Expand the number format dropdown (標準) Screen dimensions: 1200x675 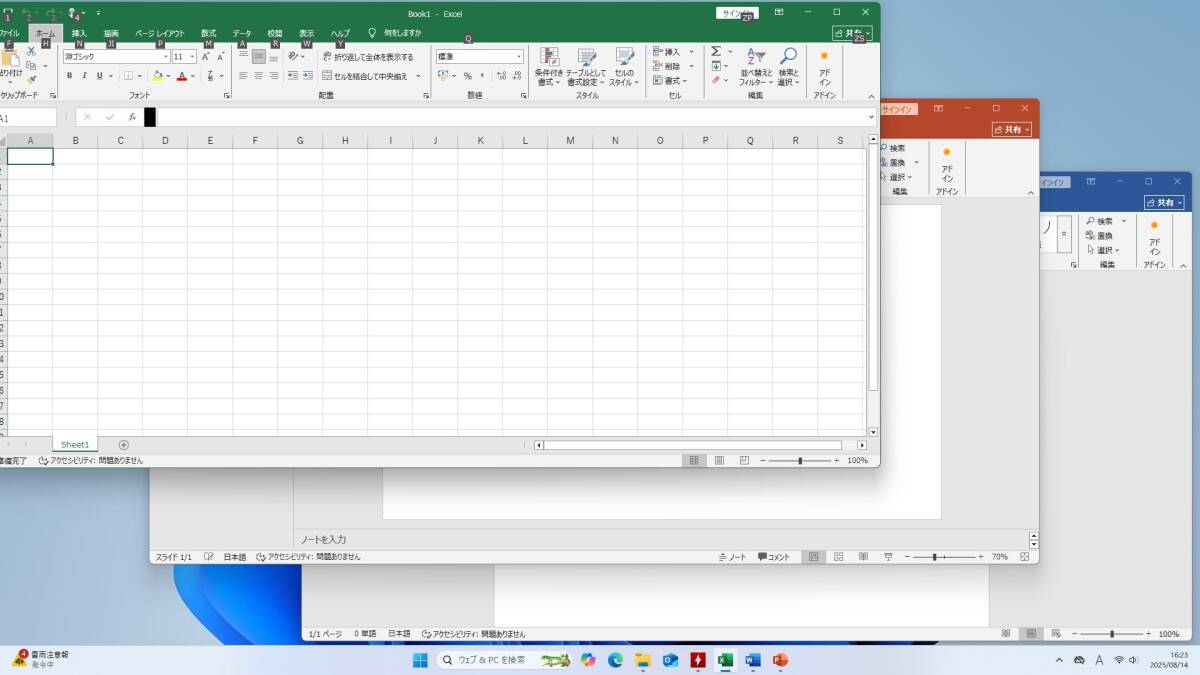pyautogui.click(x=518, y=57)
